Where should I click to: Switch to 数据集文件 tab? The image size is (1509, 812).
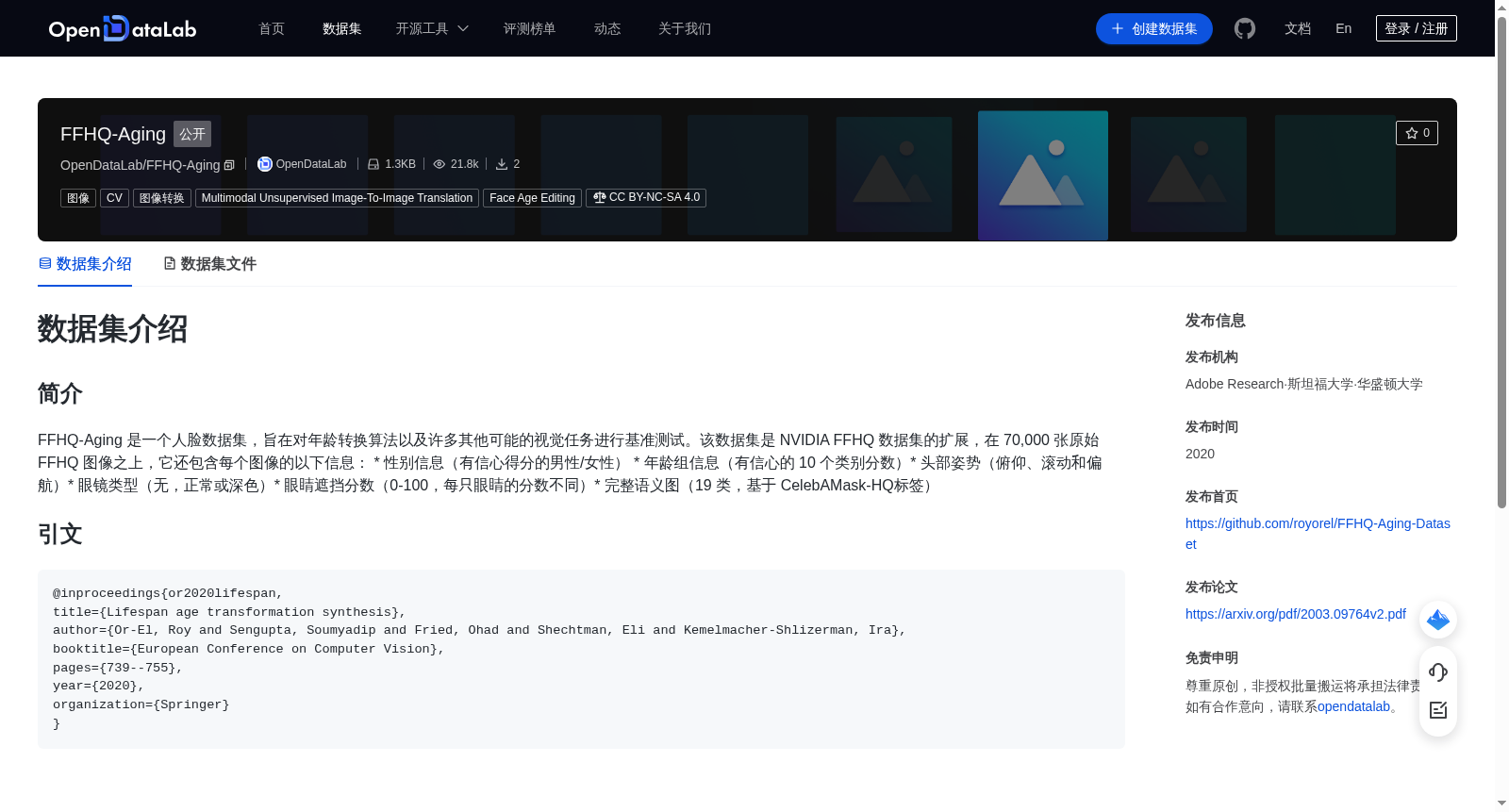(x=209, y=264)
